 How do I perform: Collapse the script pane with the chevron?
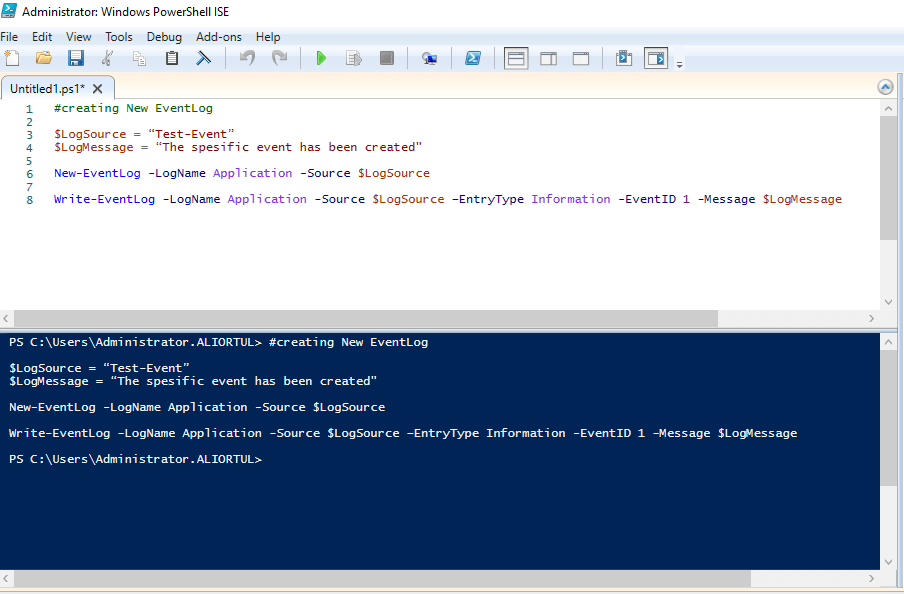[x=884, y=87]
